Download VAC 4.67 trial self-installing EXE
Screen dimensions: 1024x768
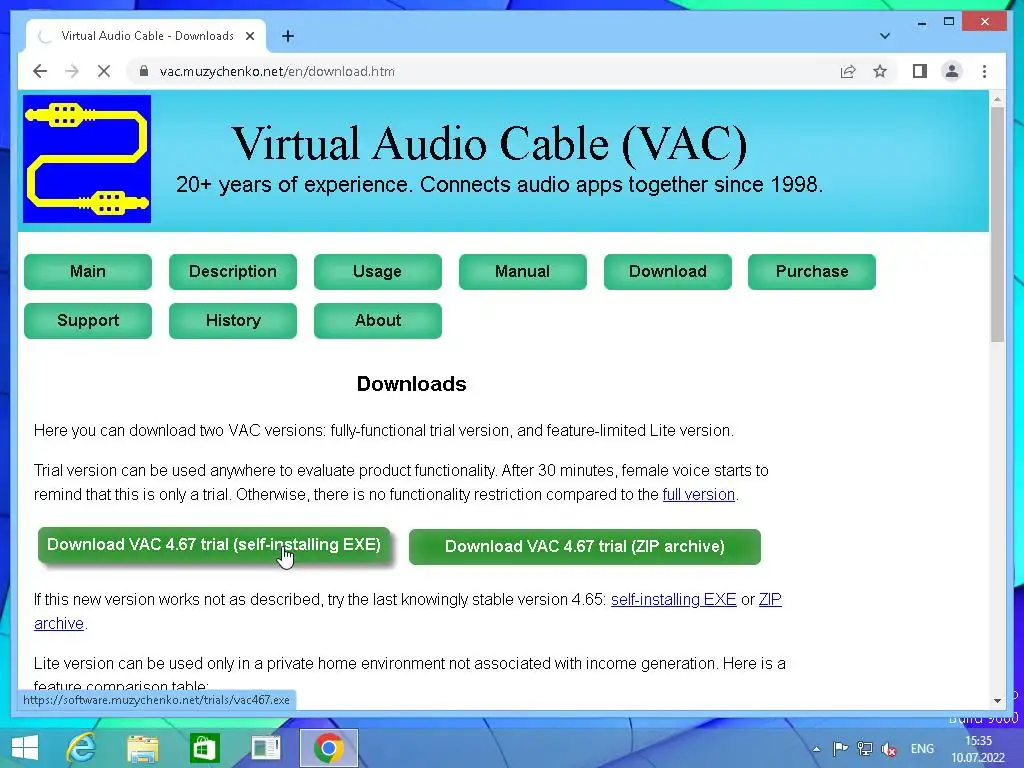click(x=214, y=545)
